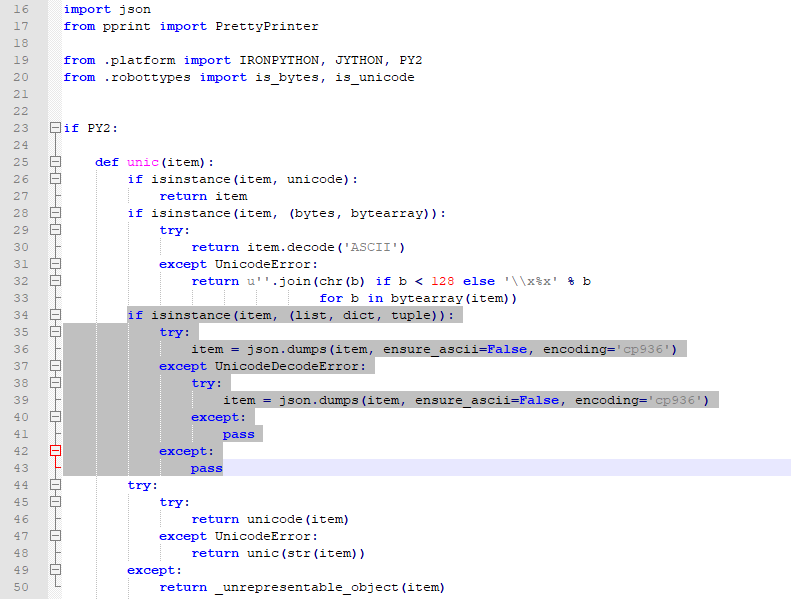
Task: Toggle fold marker for line 34 isinstance check
Action: 54,315
